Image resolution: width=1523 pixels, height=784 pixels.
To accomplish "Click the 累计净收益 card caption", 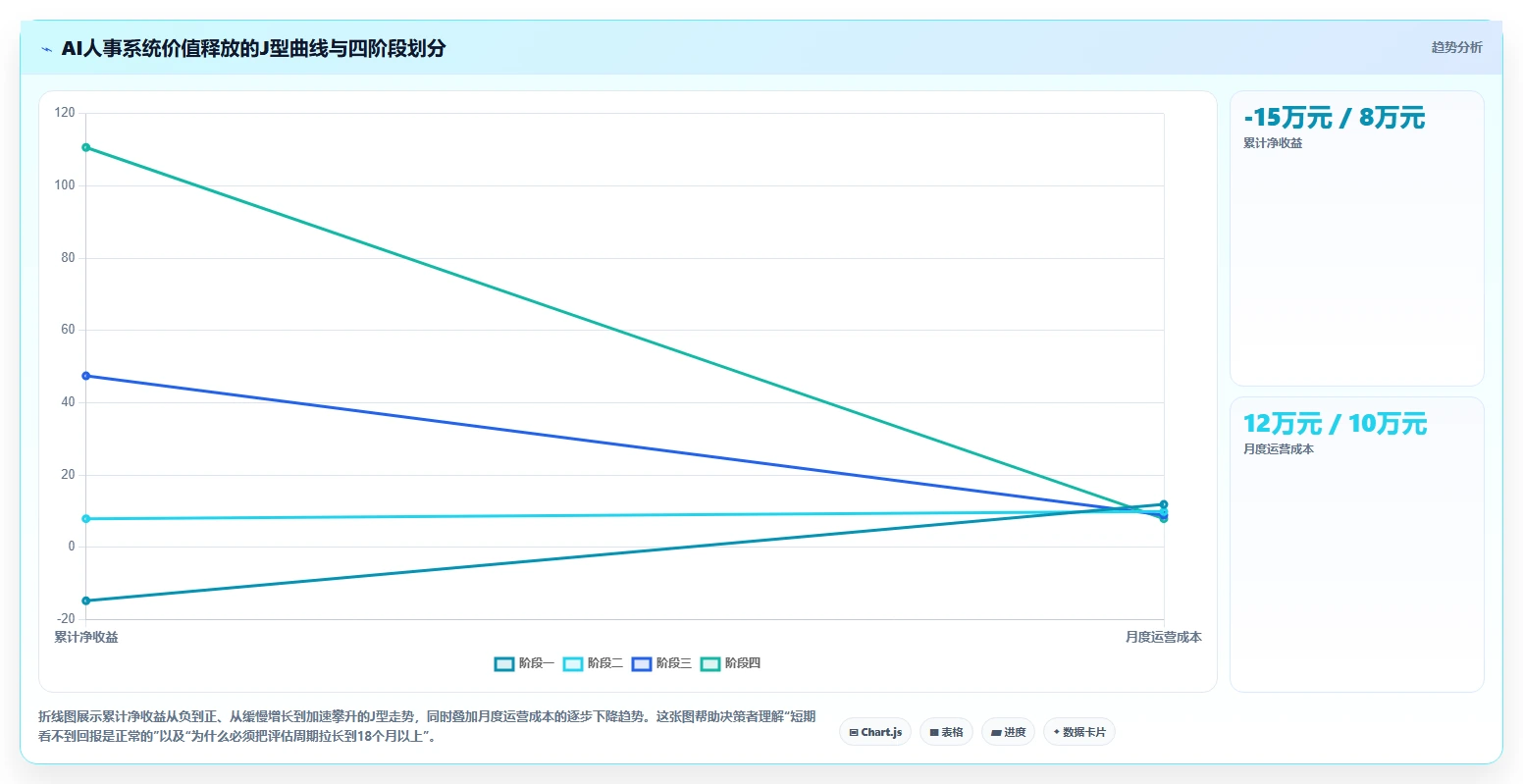I will tap(1273, 143).
